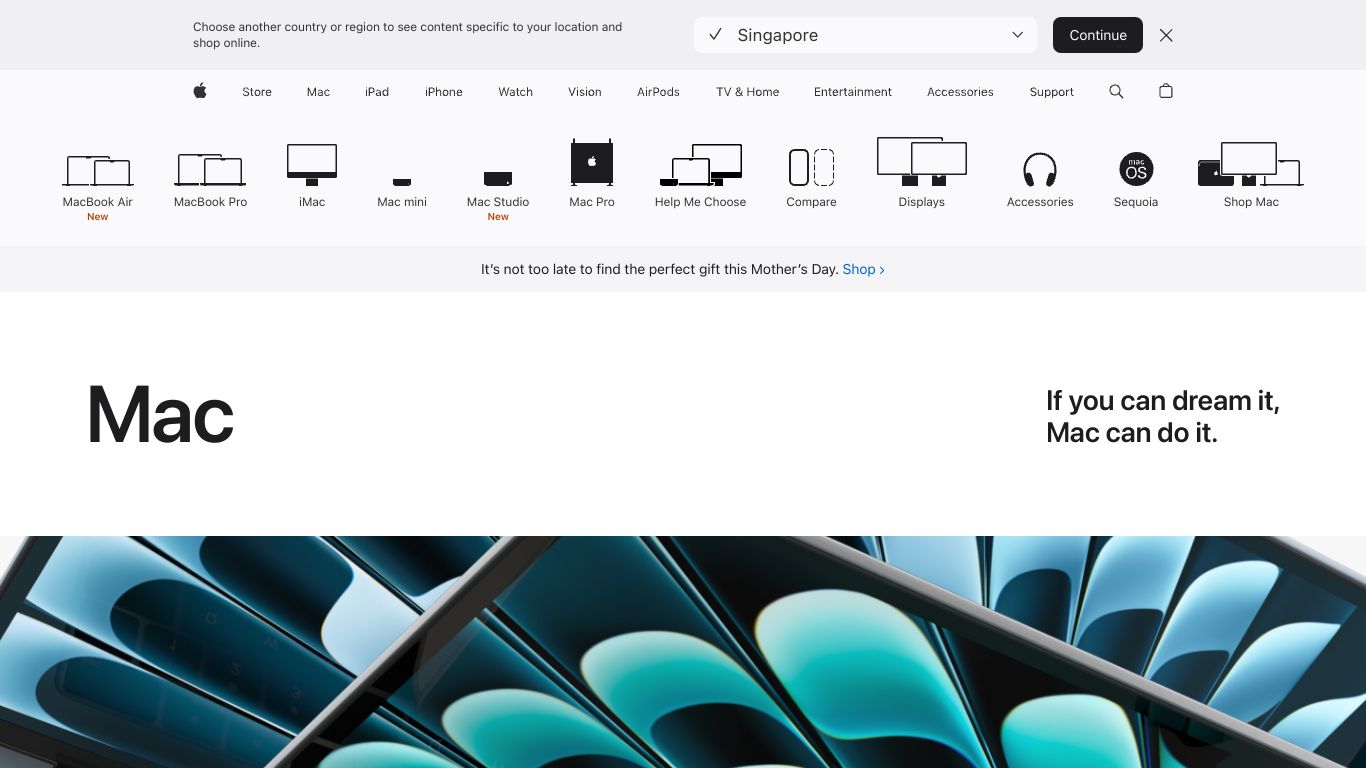Expand the Singapore country dropdown
Image resolution: width=1366 pixels, height=768 pixels.
(x=865, y=35)
